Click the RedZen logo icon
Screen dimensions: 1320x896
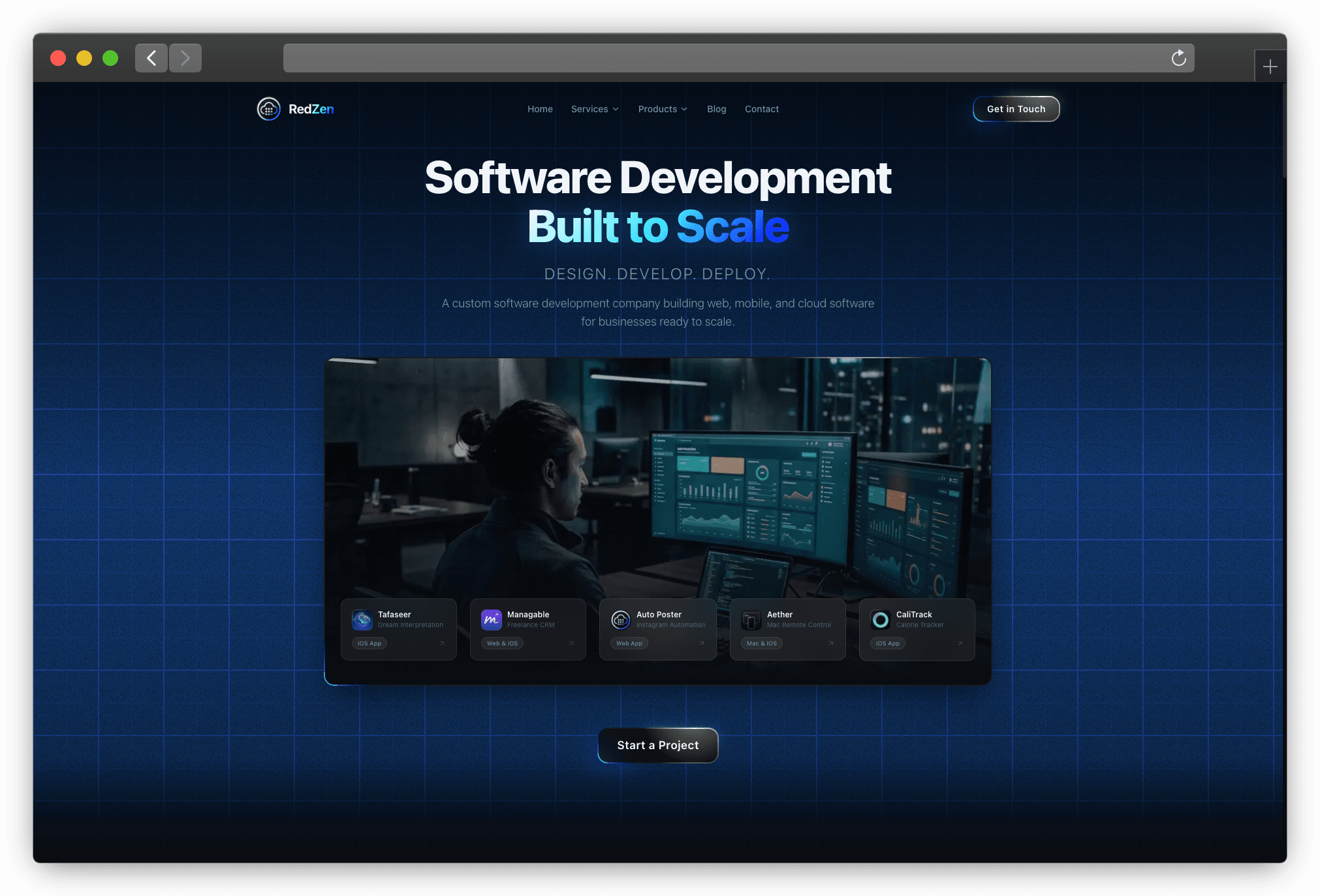coord(268,109)
